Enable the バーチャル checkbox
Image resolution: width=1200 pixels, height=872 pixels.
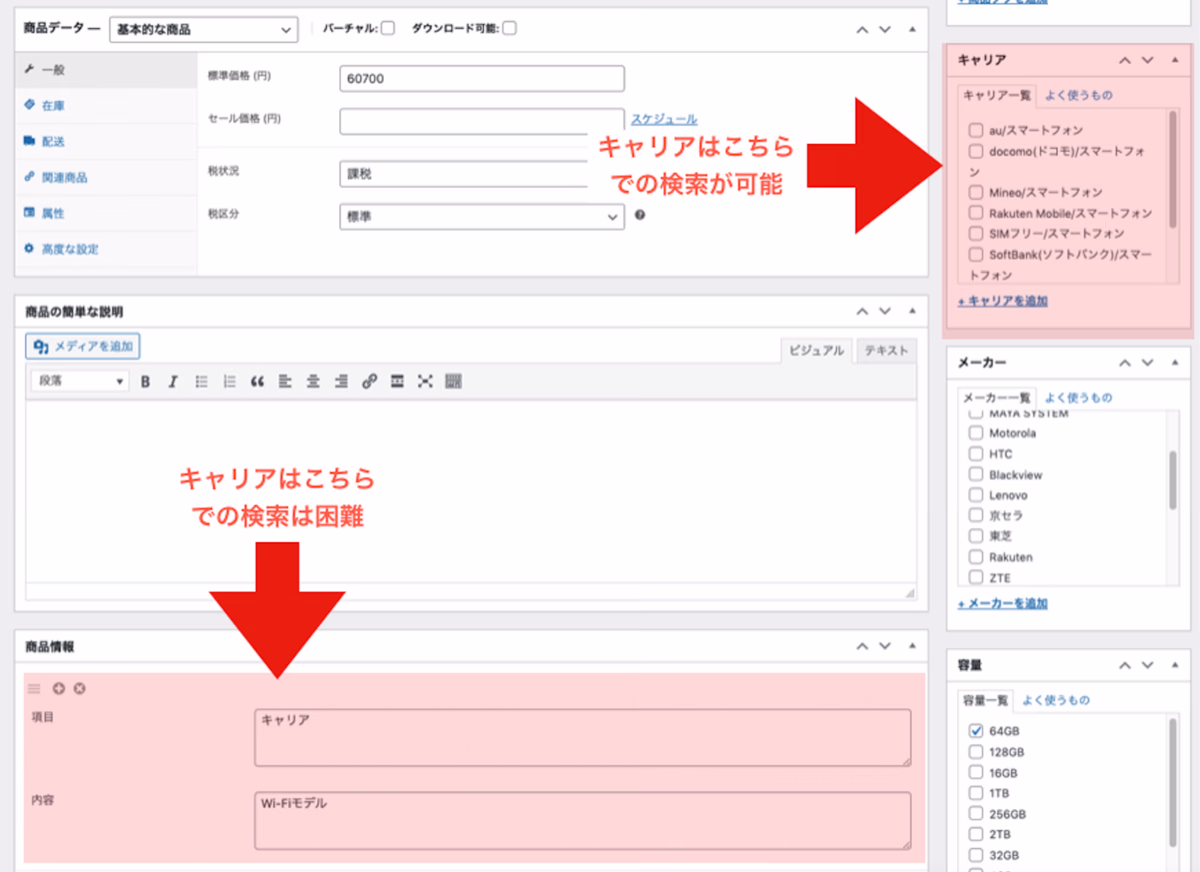(x=388, y=29)
